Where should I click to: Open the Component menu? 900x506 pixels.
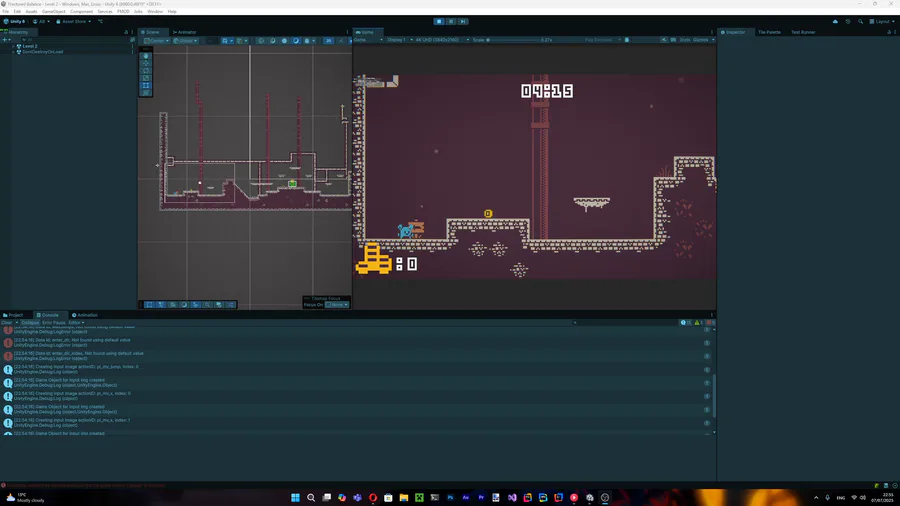[x=81, y=11]
